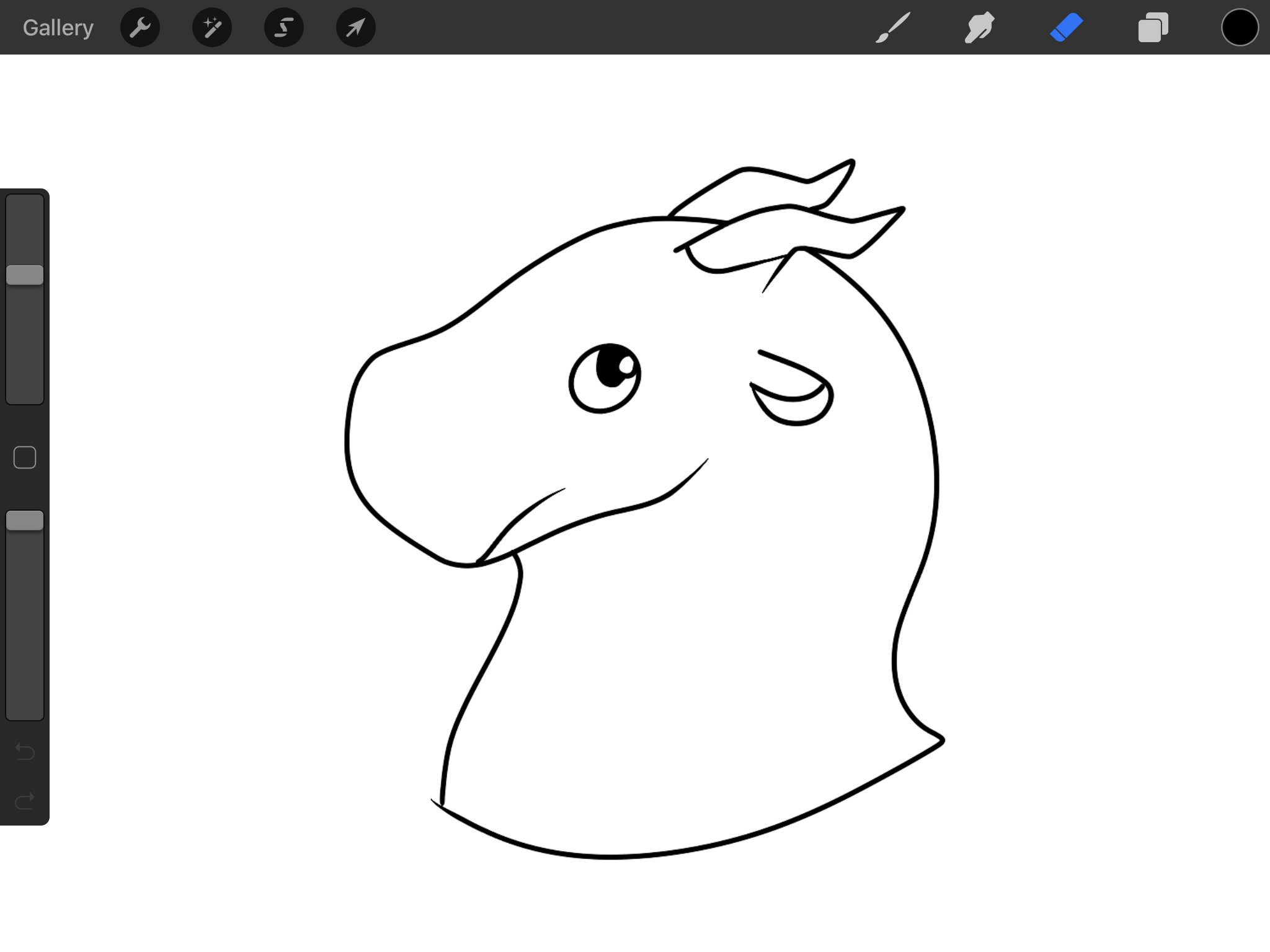The image size is (1270, 952).
Task: Select the Brush tool
Action: coord(893,28)
